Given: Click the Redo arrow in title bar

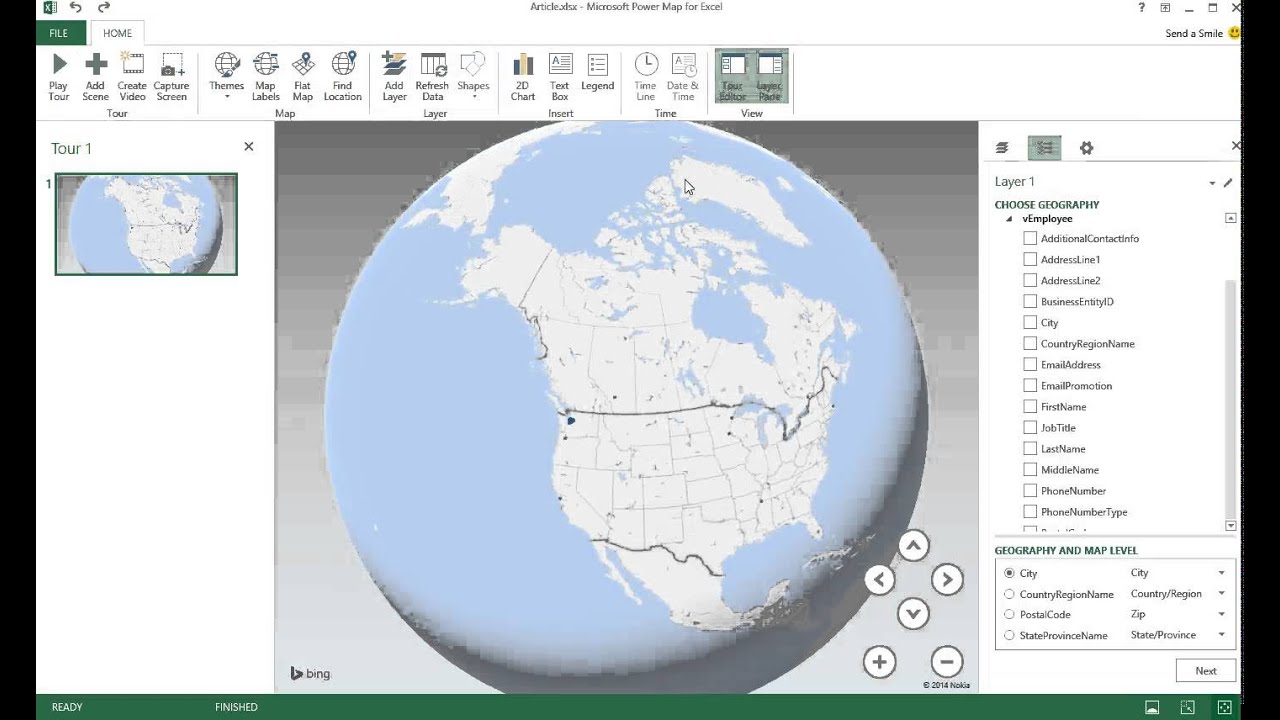Looking at the screenshot, I should (x=103, y=8).
